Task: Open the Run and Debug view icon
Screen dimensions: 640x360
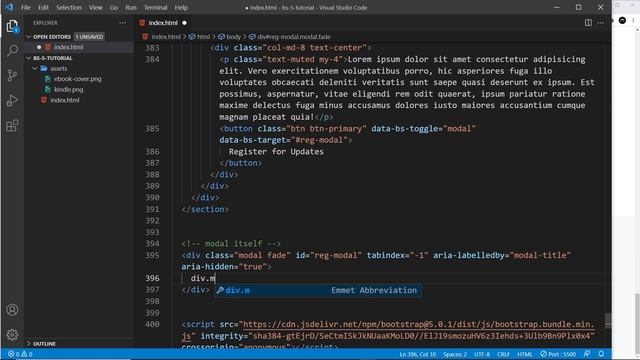Action: pos(12,100)
